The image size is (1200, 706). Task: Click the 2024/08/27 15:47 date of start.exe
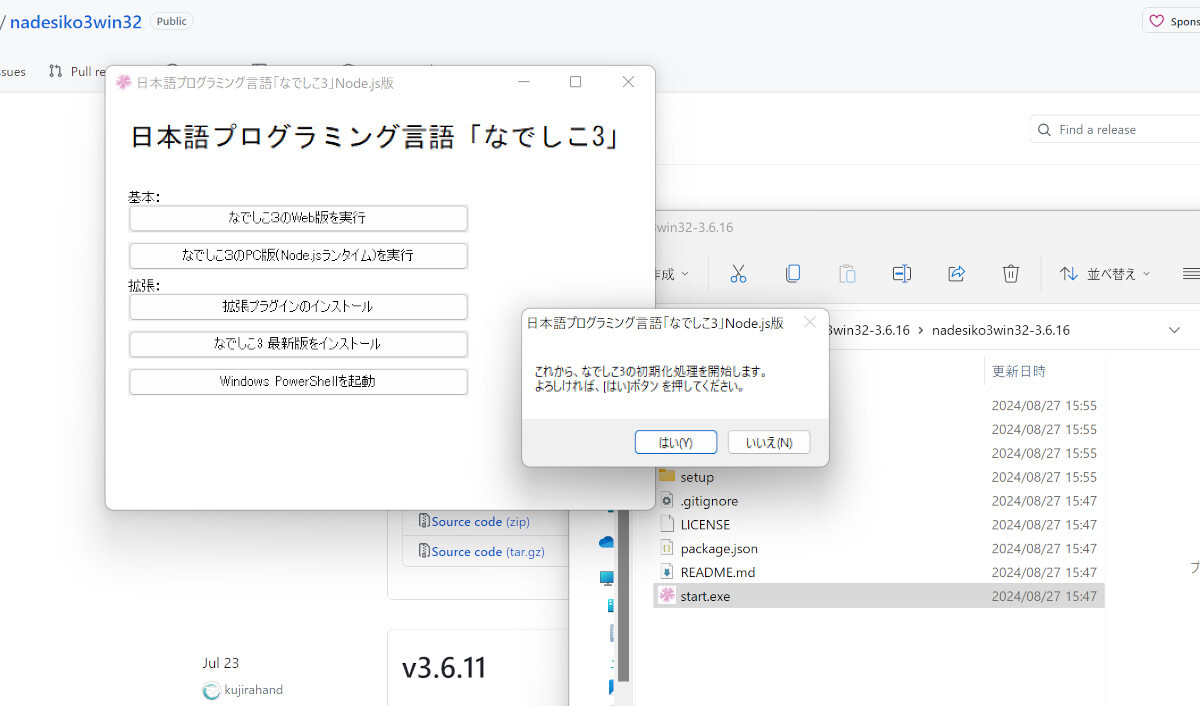1044,596
